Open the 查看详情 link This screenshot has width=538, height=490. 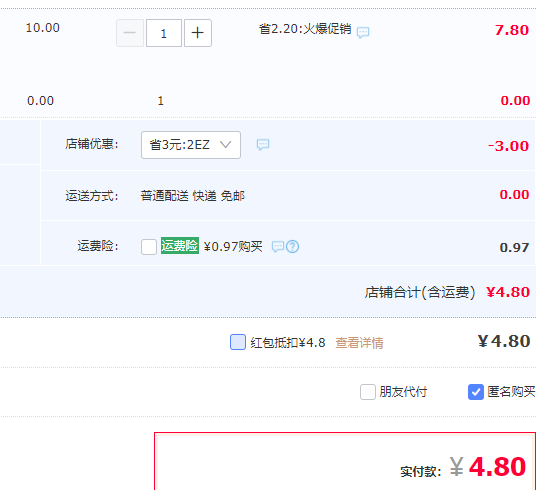pos(359,343)
